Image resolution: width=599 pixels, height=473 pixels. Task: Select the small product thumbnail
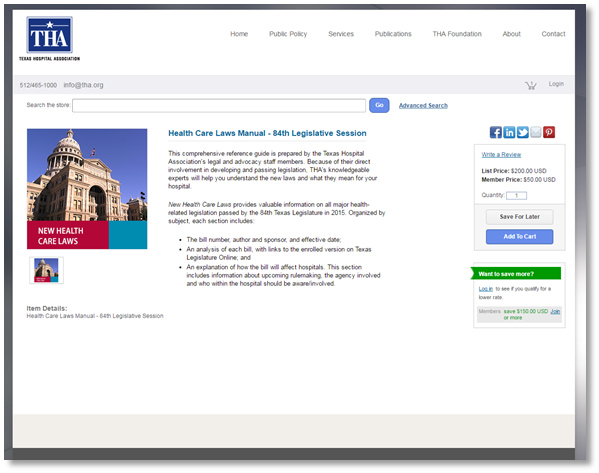point(47,270)
